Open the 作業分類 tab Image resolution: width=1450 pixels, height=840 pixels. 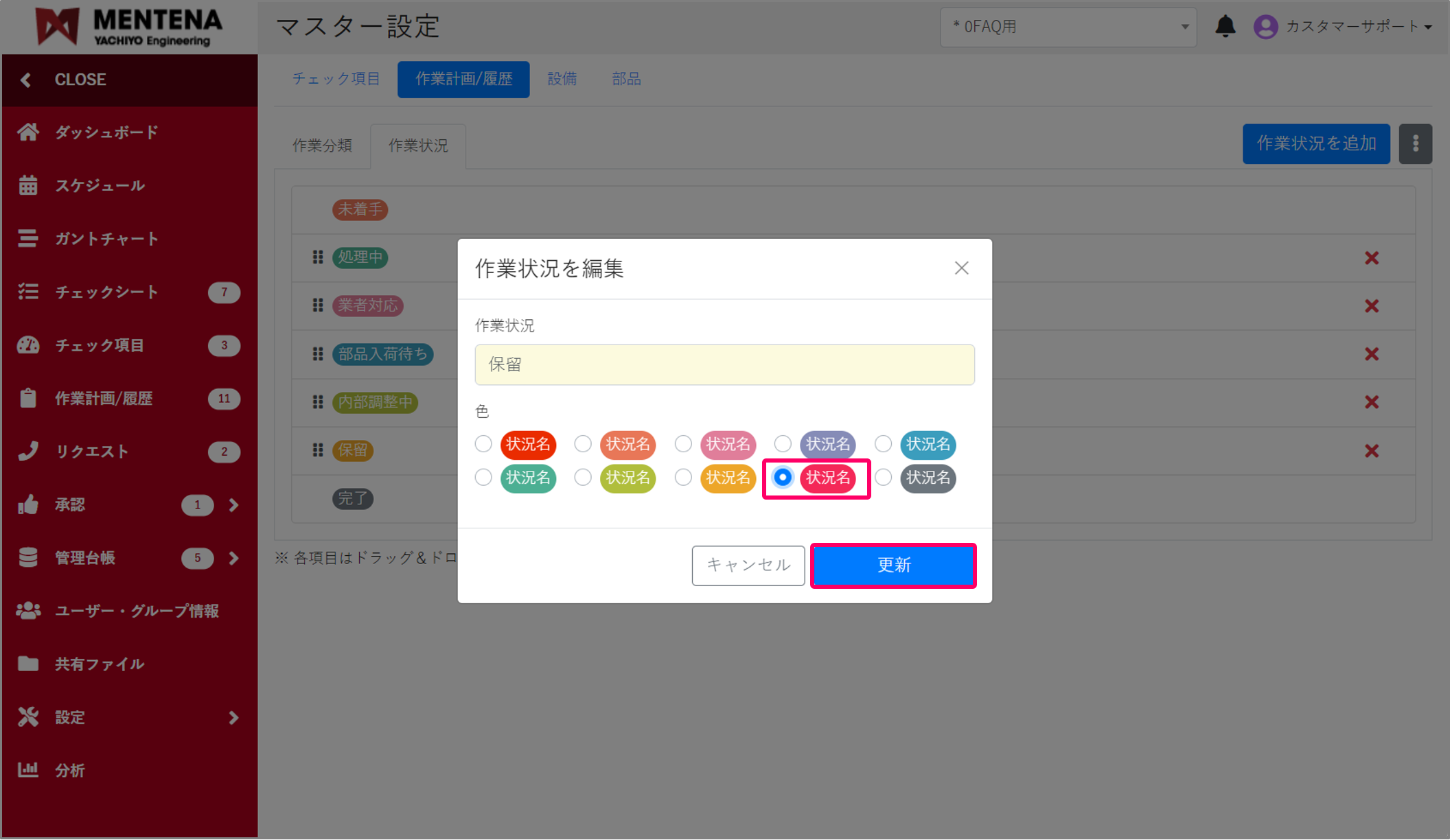[323, 145]
